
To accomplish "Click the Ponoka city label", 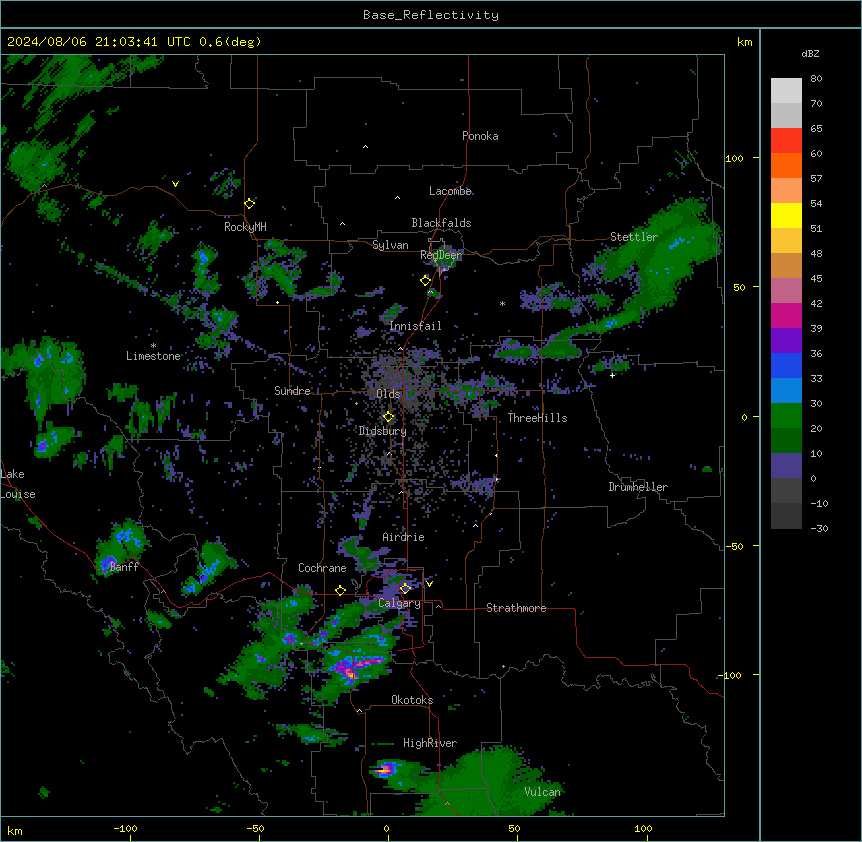I will 480,136.
